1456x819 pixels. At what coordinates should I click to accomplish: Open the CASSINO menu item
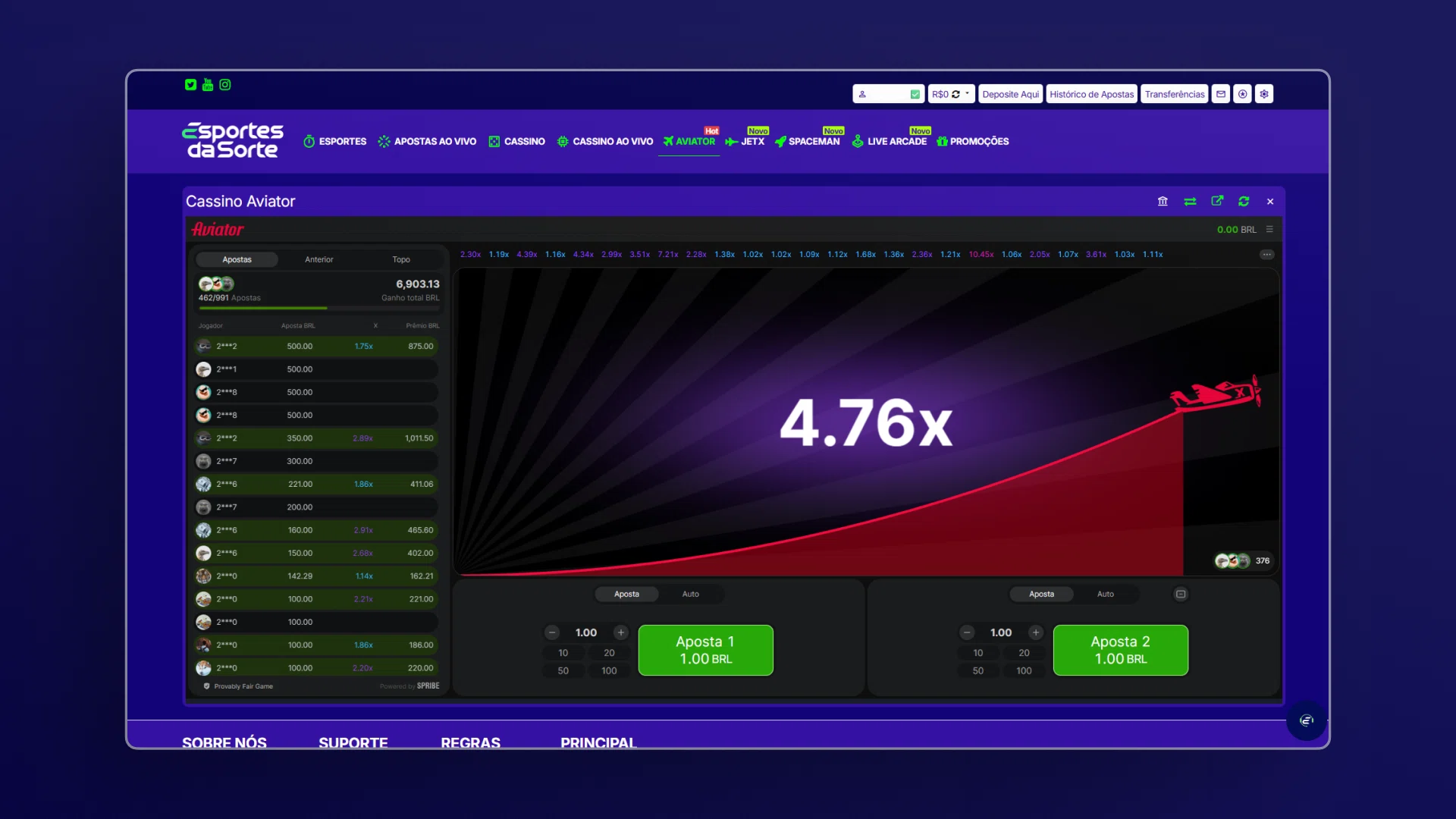(516, 141)
